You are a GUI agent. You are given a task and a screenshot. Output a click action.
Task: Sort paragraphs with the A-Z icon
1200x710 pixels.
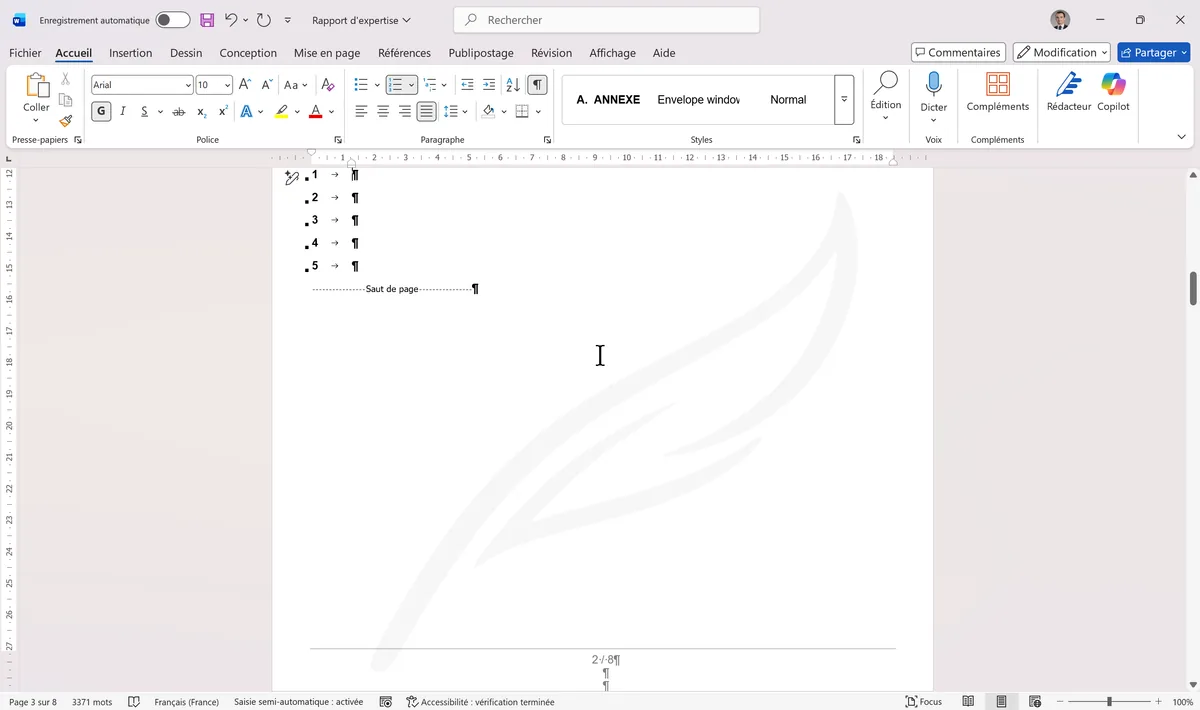512,85
